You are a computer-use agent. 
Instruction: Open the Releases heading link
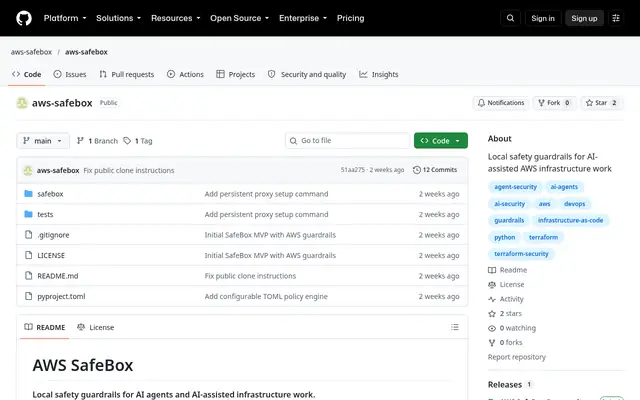point(505,384)
